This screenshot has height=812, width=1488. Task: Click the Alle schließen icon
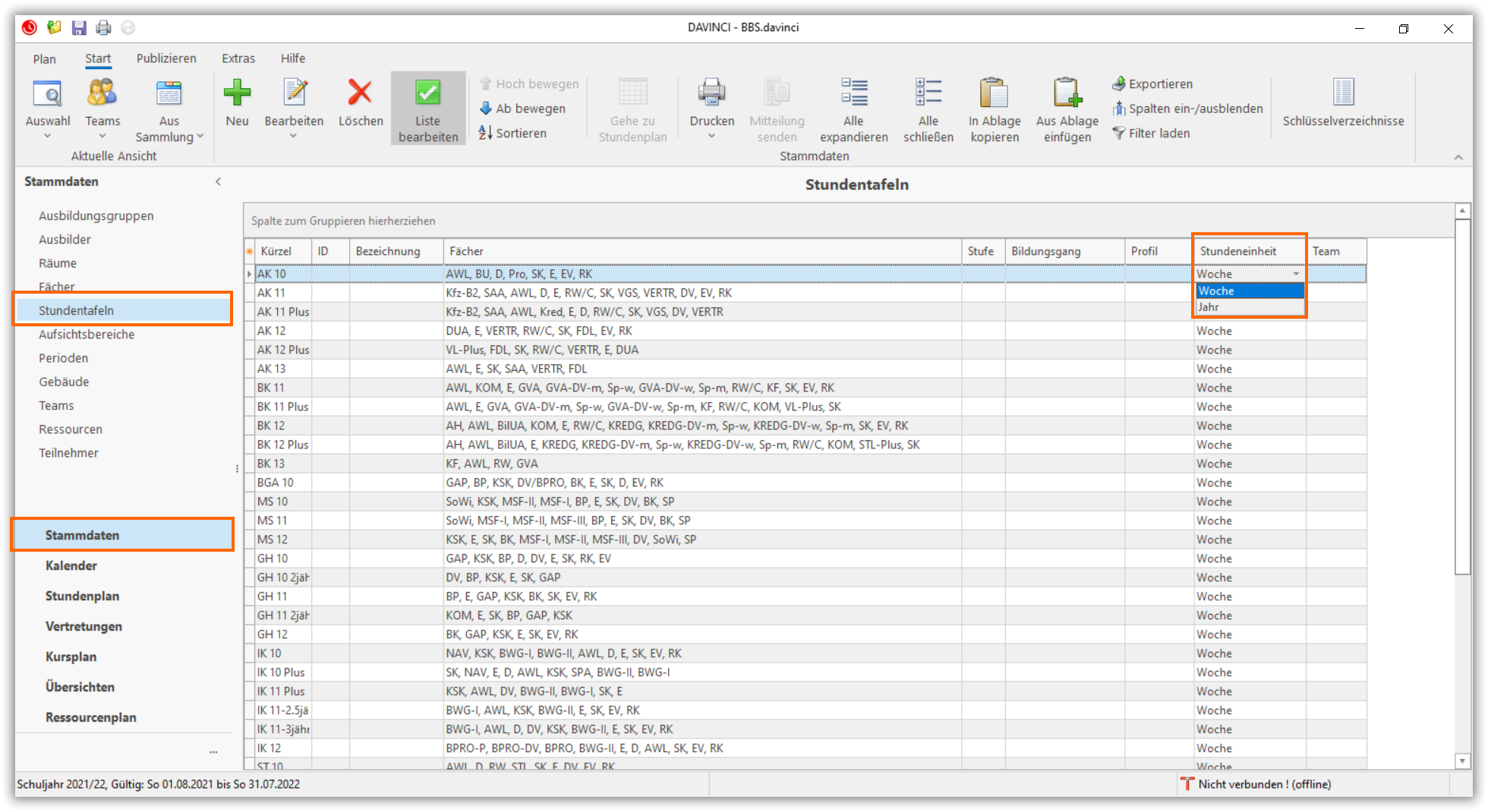point(928,93)
